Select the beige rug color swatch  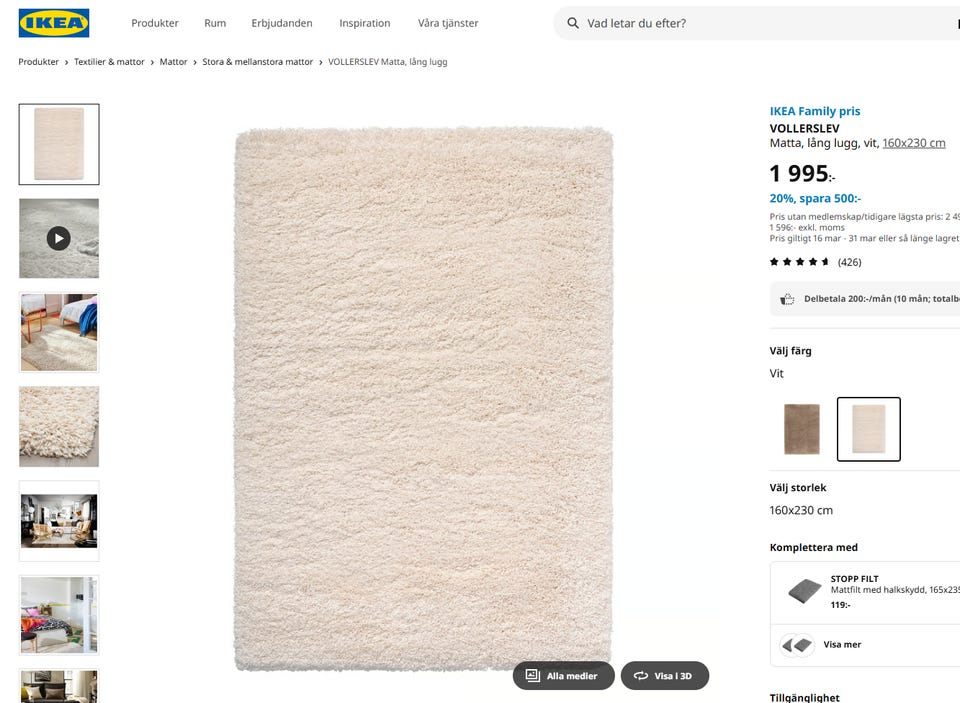pyautogui.click(x=801, y=429)
